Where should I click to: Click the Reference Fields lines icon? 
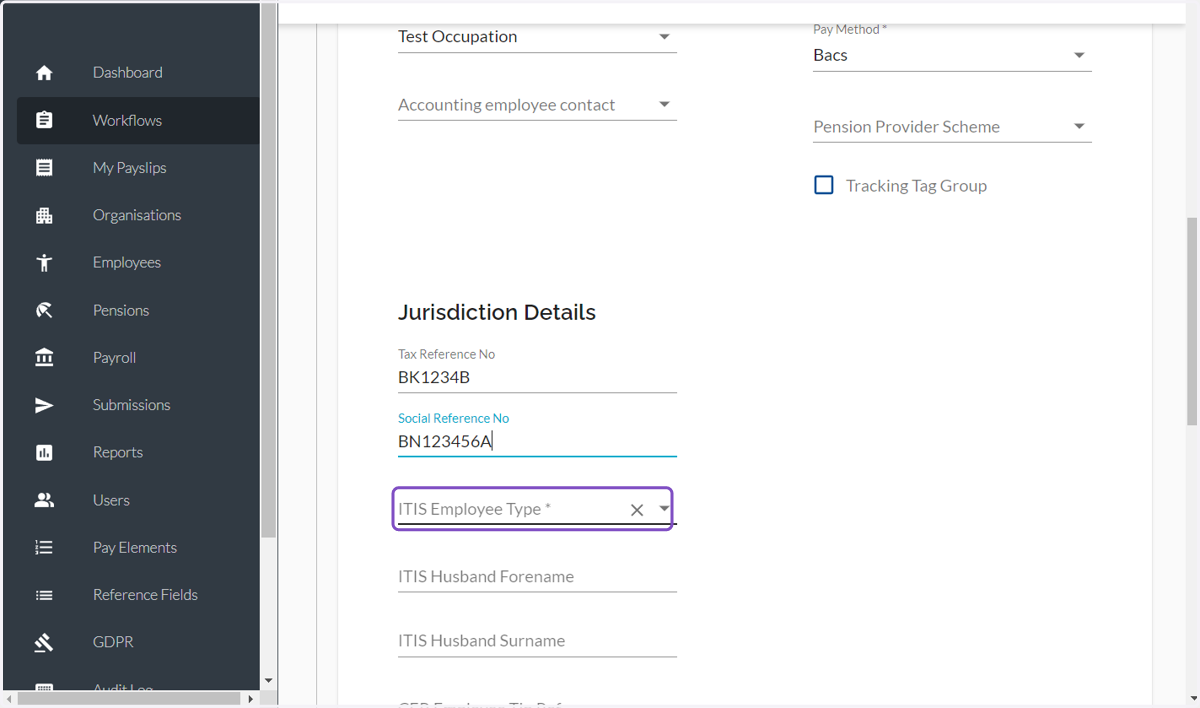point(44,595)
